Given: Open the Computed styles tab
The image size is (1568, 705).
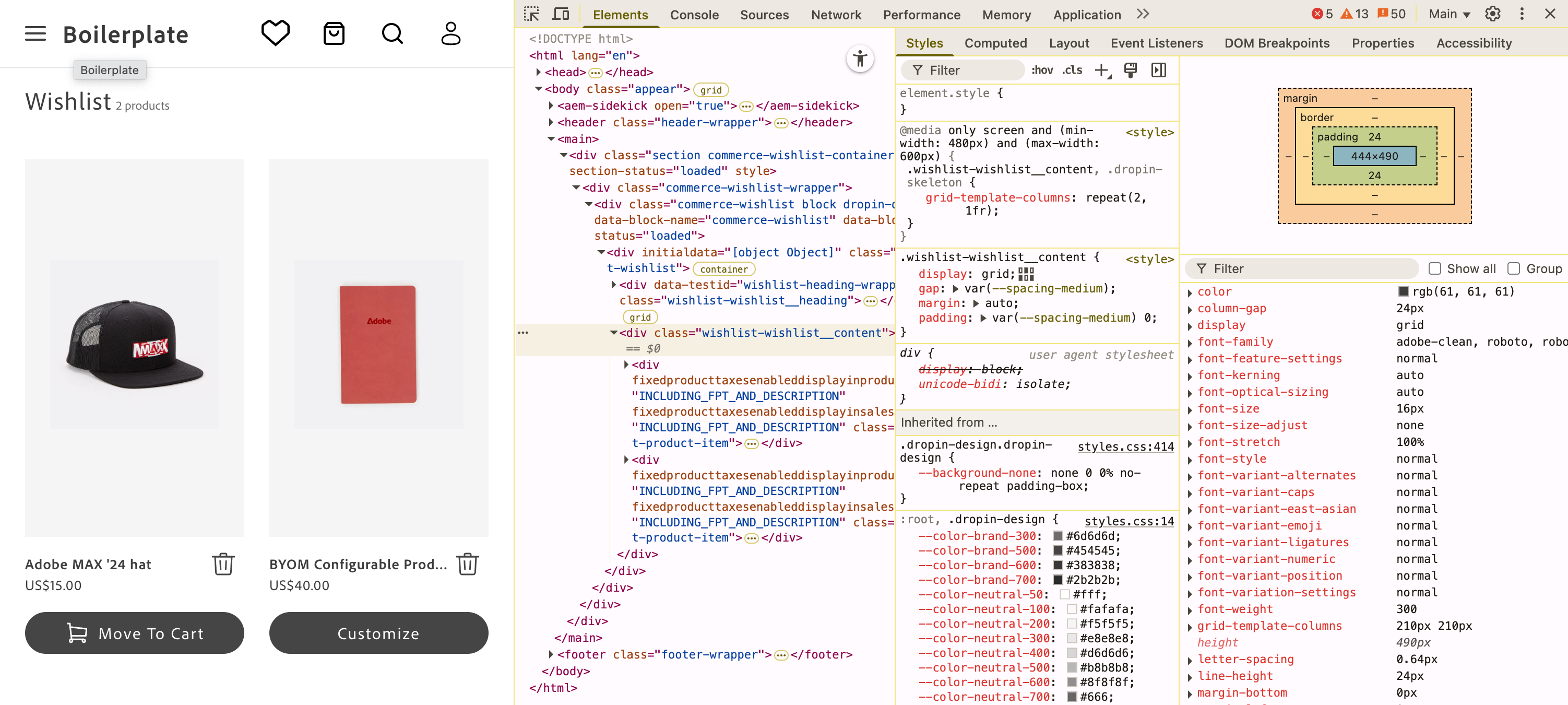Looking at the screenshot, I should point(995,43).
